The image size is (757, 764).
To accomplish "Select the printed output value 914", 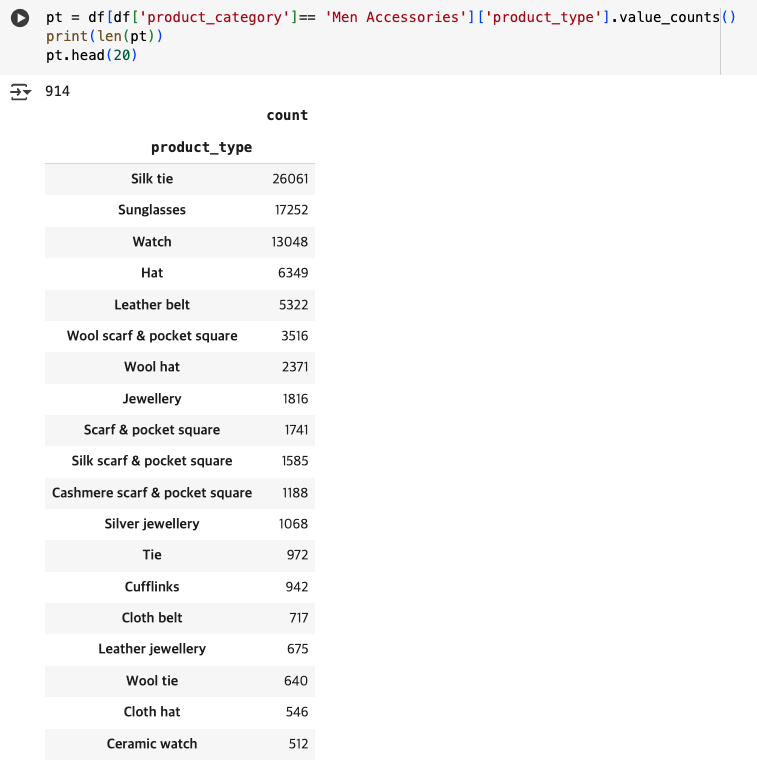I will [57, 91].
